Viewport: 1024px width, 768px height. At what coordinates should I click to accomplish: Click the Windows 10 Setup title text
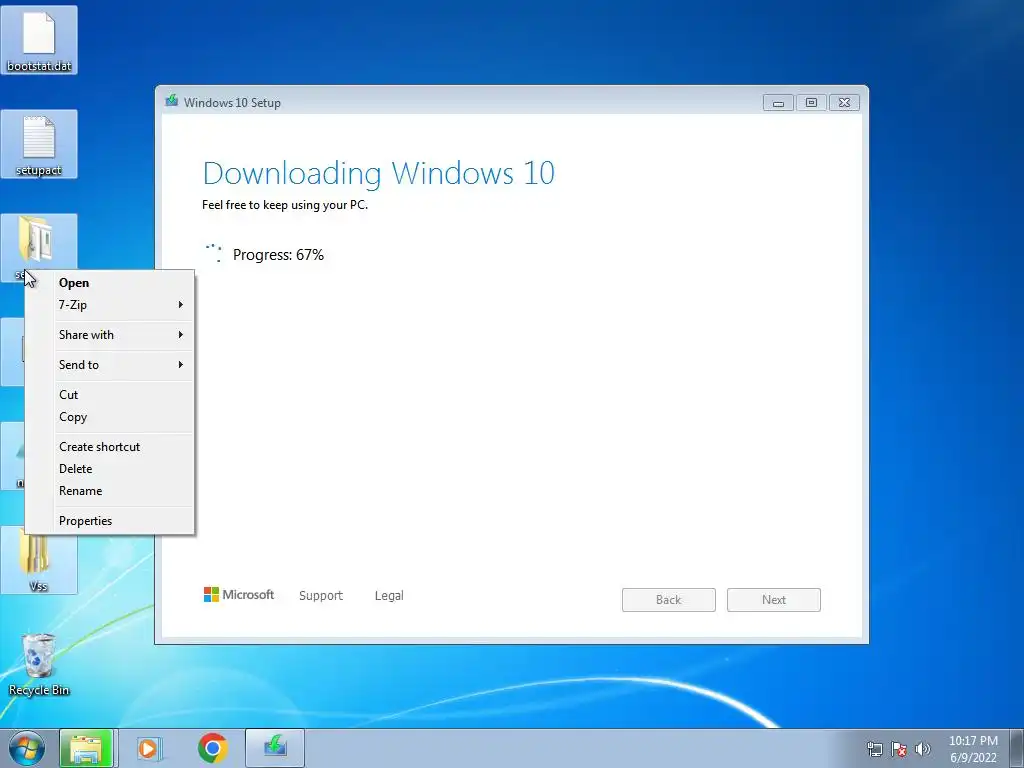click(232, 103)
